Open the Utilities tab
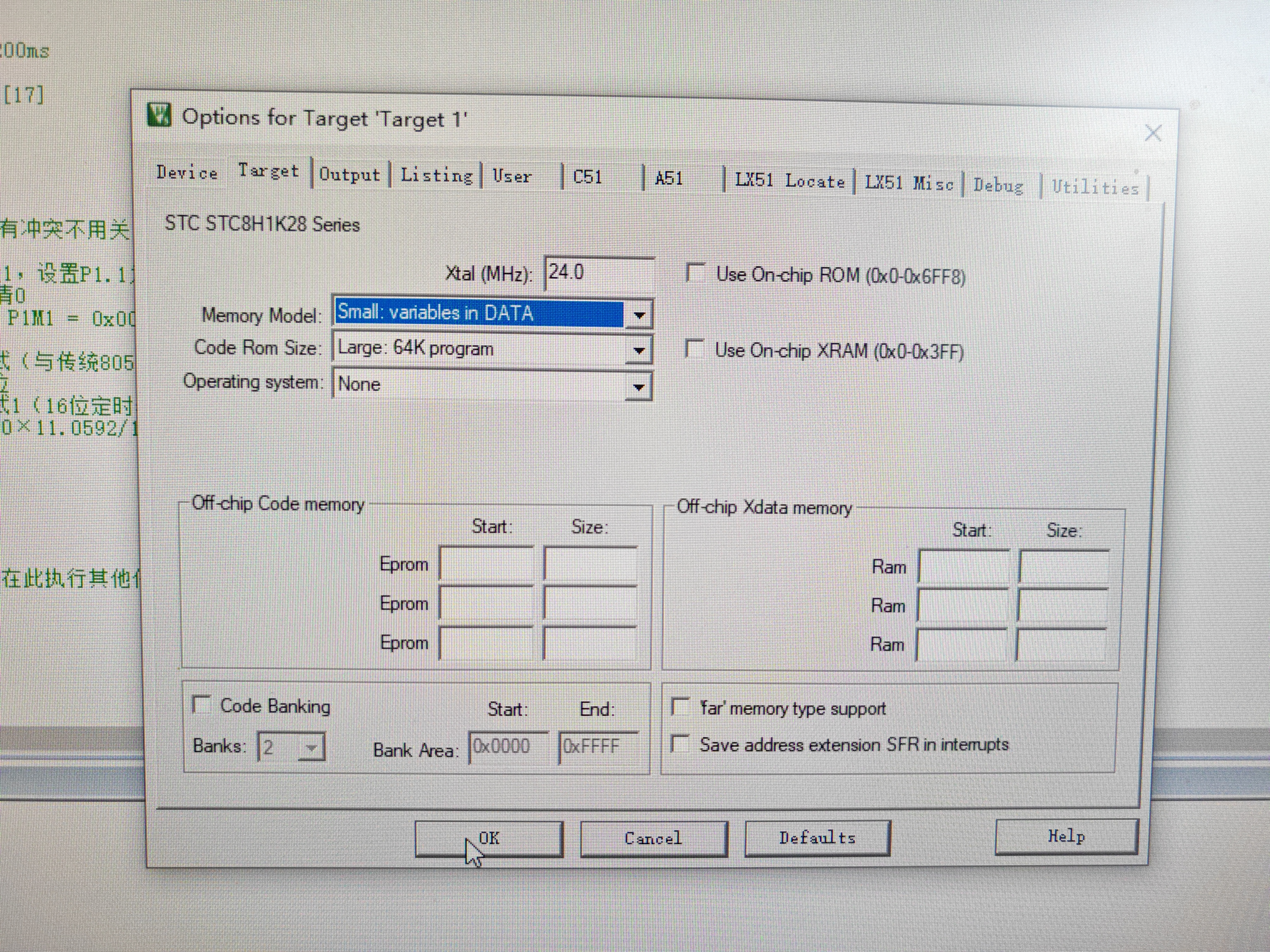 click(x=1095, y=188)
